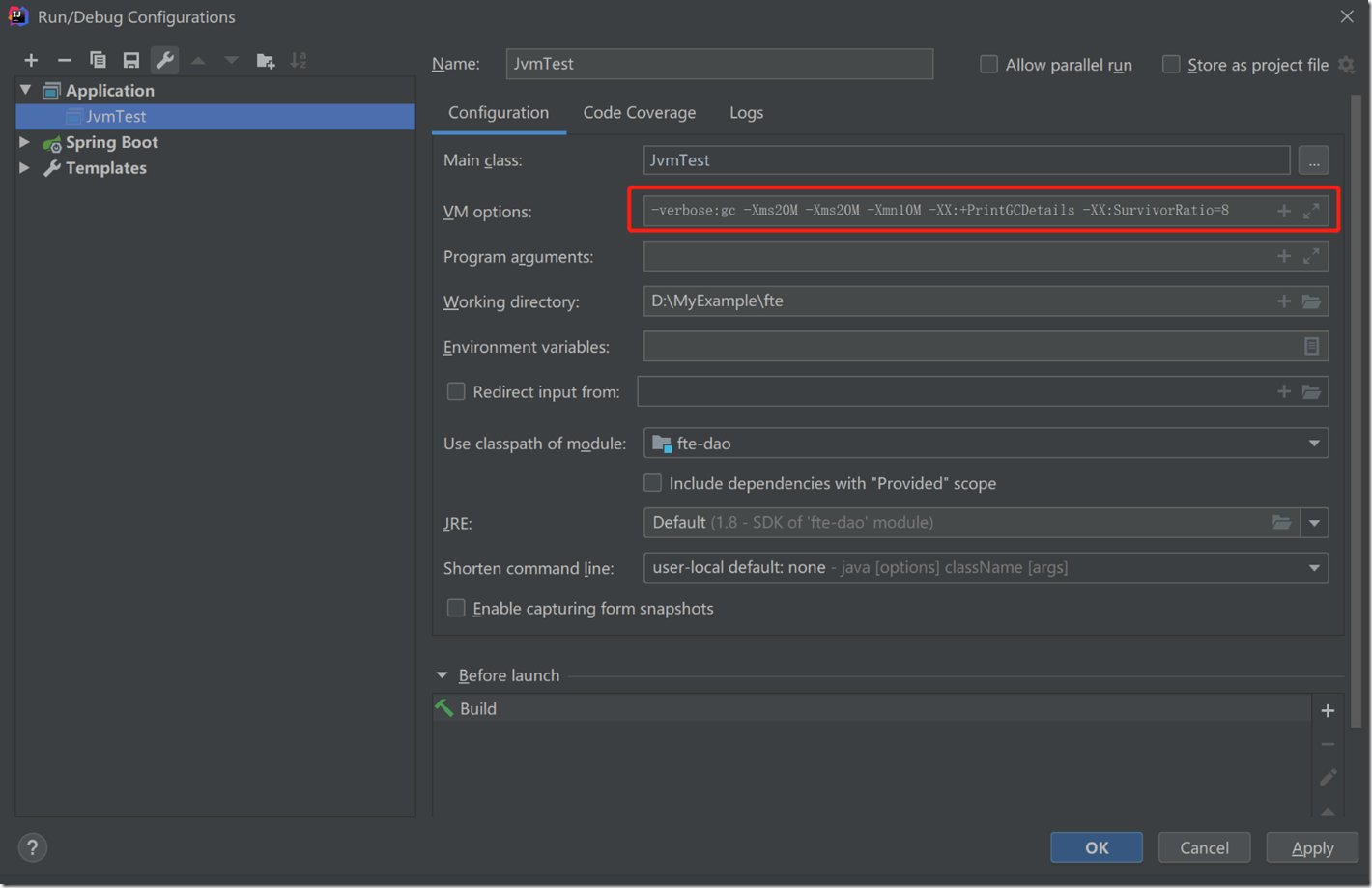Expand the Program arguments field editor
Image resolution: width=1372 pixels, height=888 pixels.
(1311, 256)
